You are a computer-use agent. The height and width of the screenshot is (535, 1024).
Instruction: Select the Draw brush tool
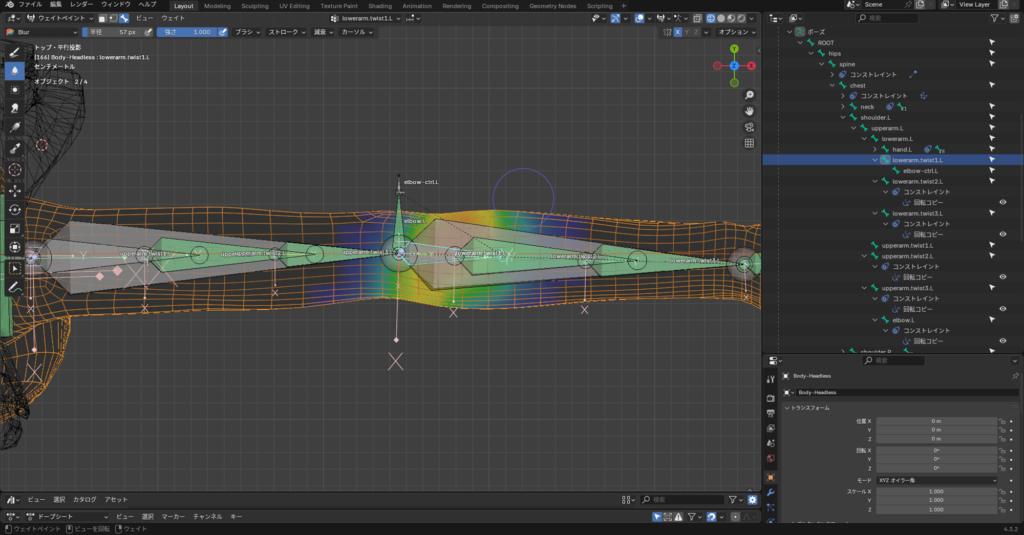pos(14,52)
